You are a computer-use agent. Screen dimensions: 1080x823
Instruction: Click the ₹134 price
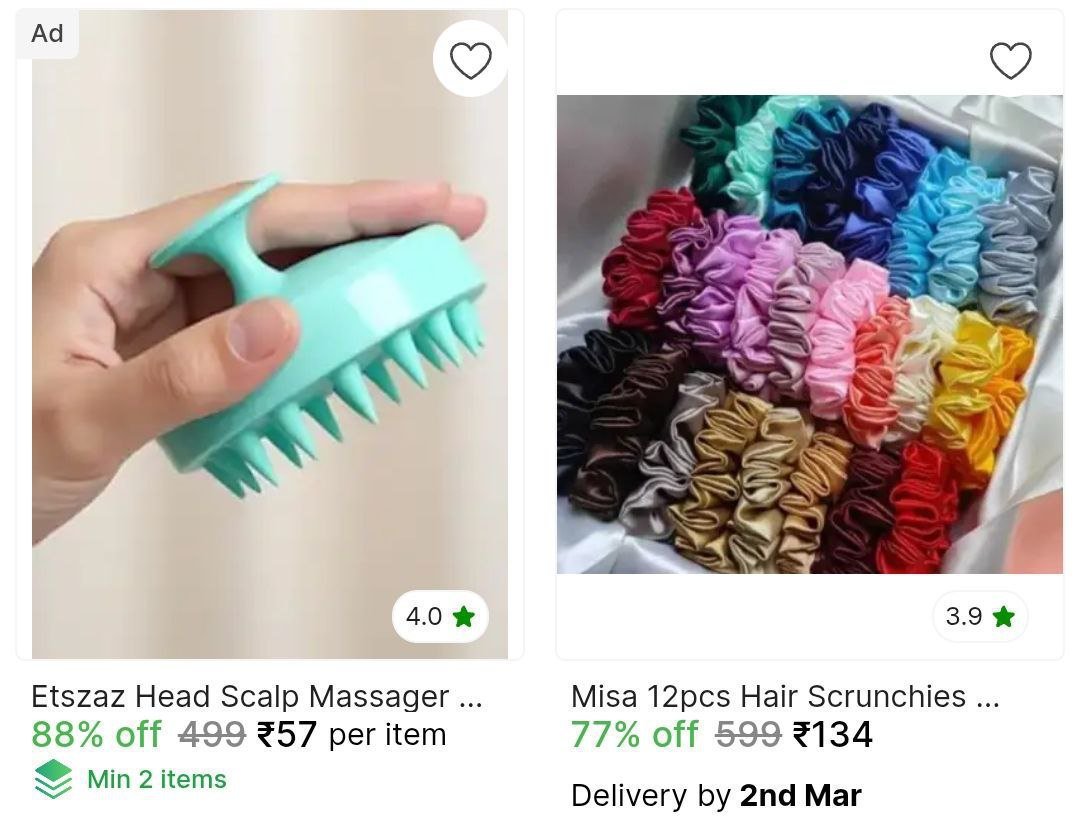click(x=833, y=734)
